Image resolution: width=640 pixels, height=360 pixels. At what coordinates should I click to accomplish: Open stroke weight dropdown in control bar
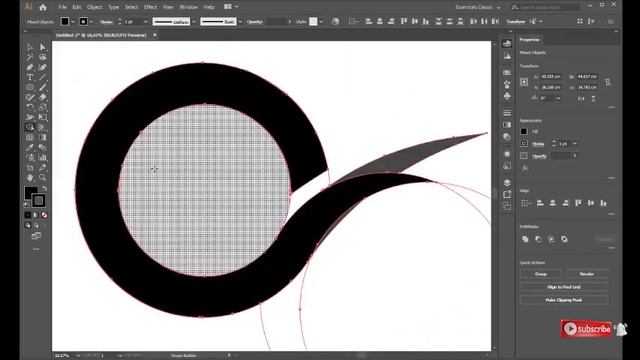tap(145, 22)
